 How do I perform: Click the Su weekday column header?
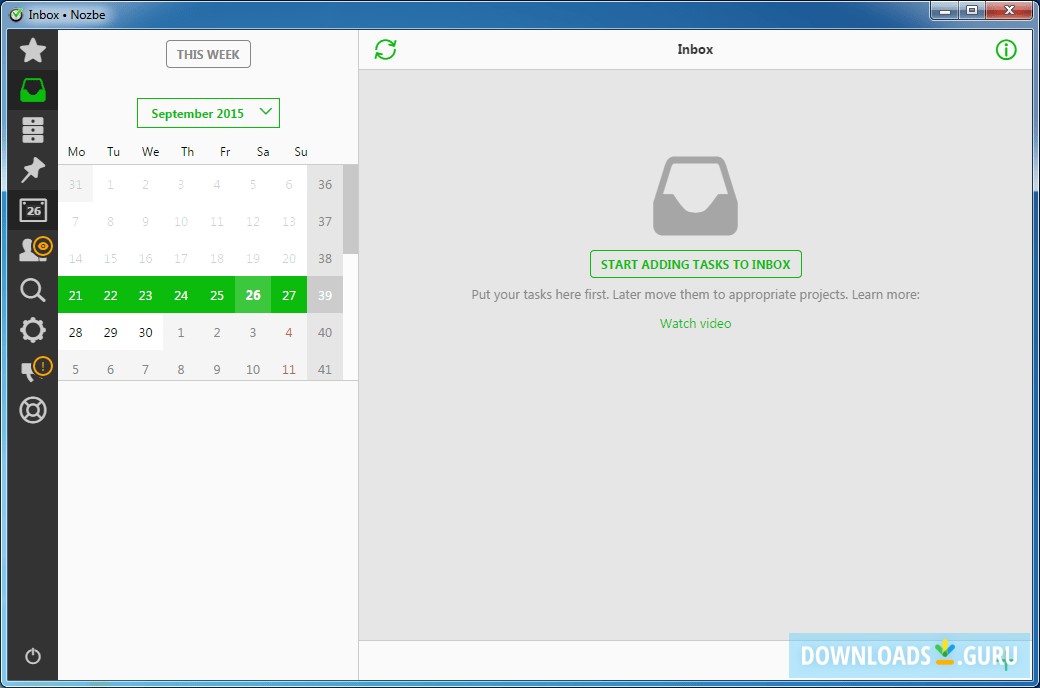pyautogui.click(x=300, y=152)
